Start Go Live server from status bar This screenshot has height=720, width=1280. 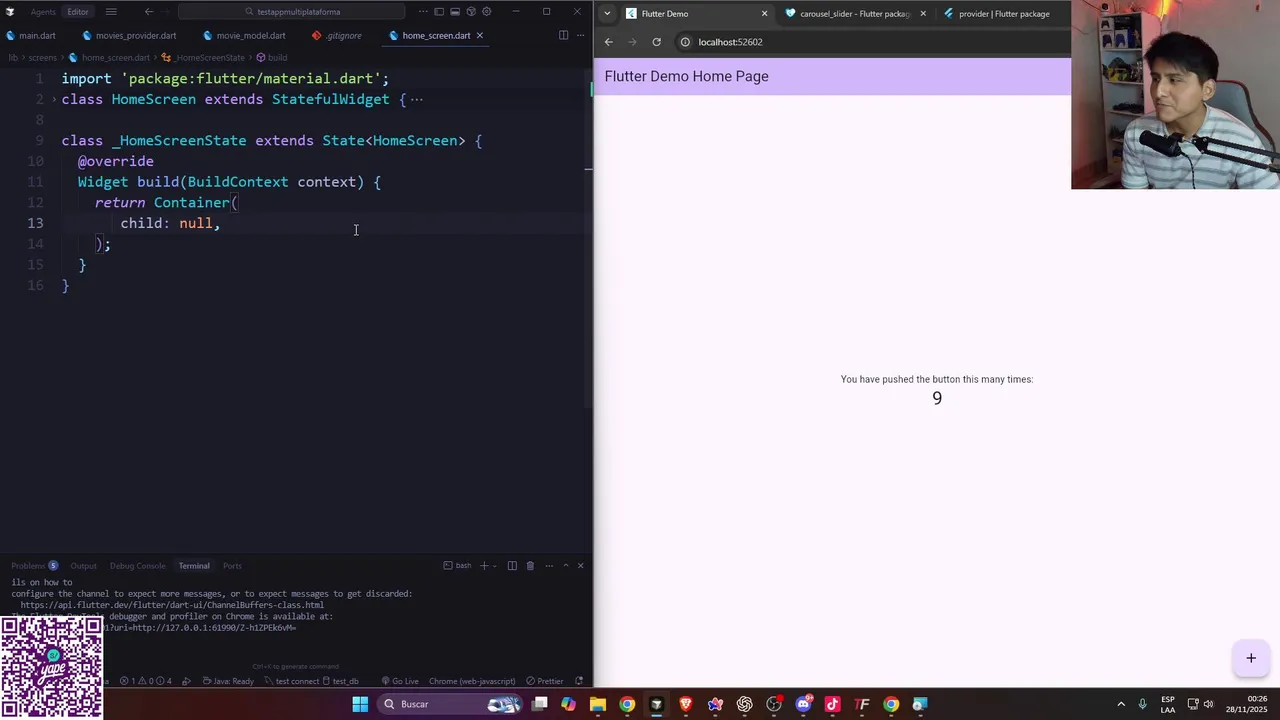pyautogui.click(x=400, y=681)
